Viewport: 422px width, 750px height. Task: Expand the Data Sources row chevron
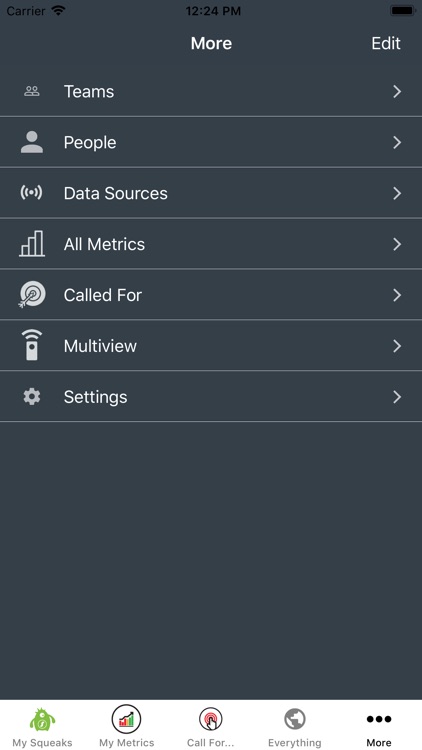397,193
